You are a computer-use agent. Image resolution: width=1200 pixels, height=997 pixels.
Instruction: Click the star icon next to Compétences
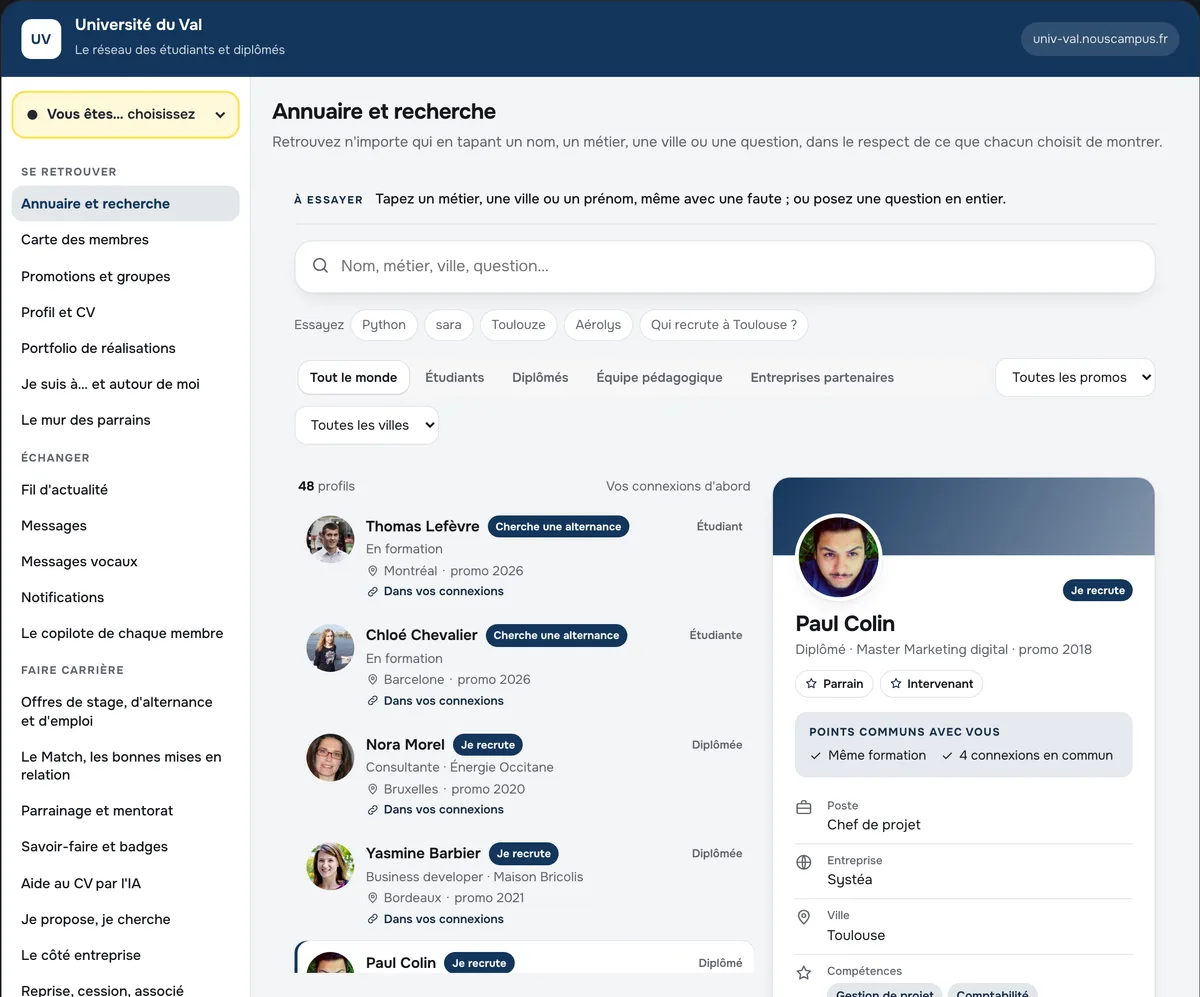(x=803, y=972)
